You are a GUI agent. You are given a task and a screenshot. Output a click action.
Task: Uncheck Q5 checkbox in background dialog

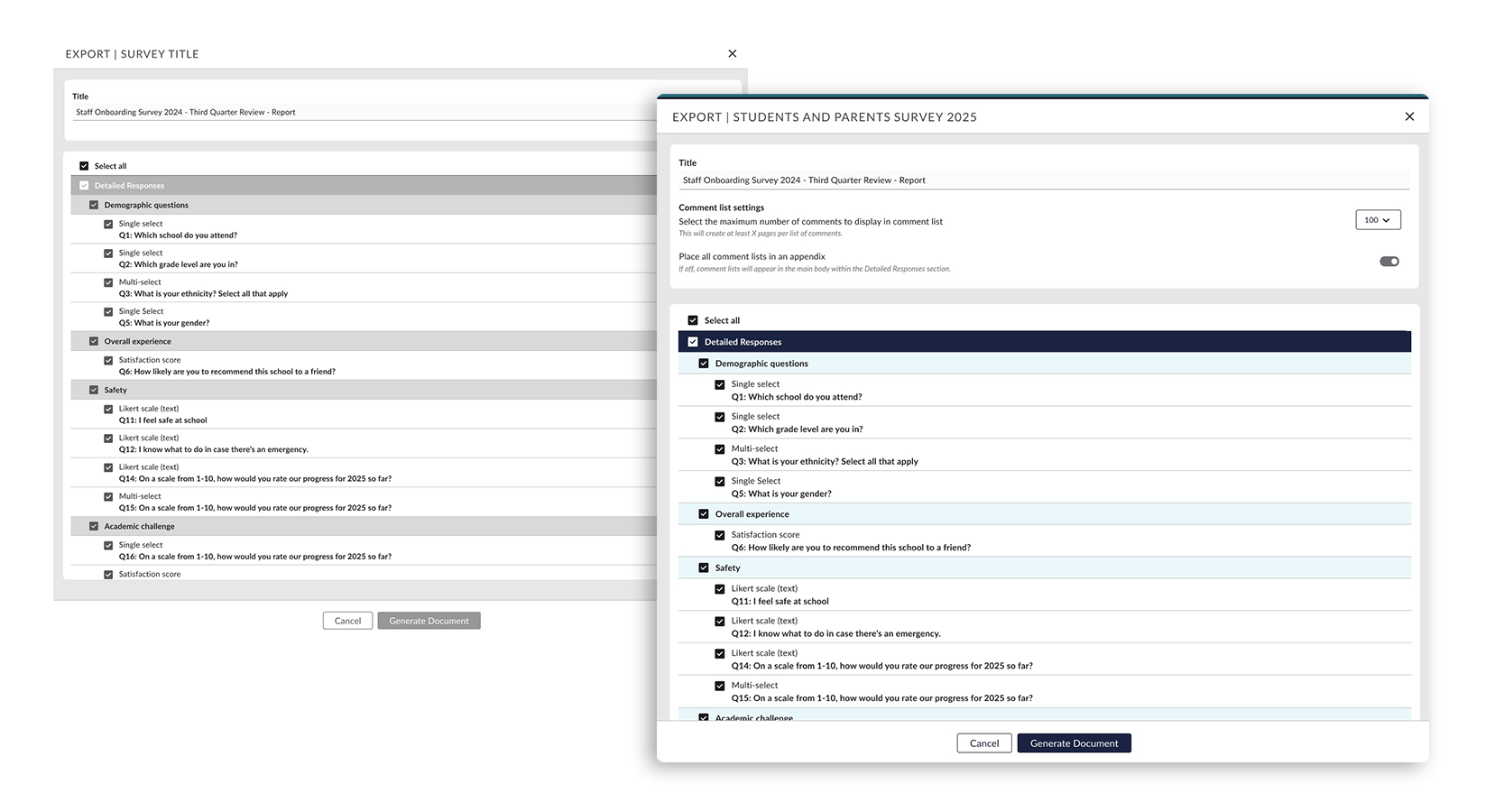pyautogui.click(x=108, y=312)
